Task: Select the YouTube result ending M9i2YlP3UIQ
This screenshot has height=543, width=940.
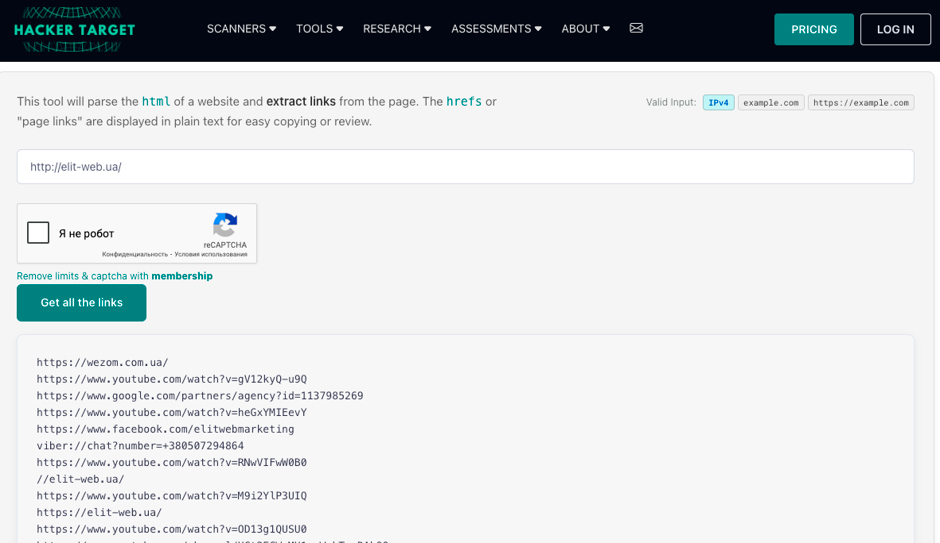Action: click(171, 496)
